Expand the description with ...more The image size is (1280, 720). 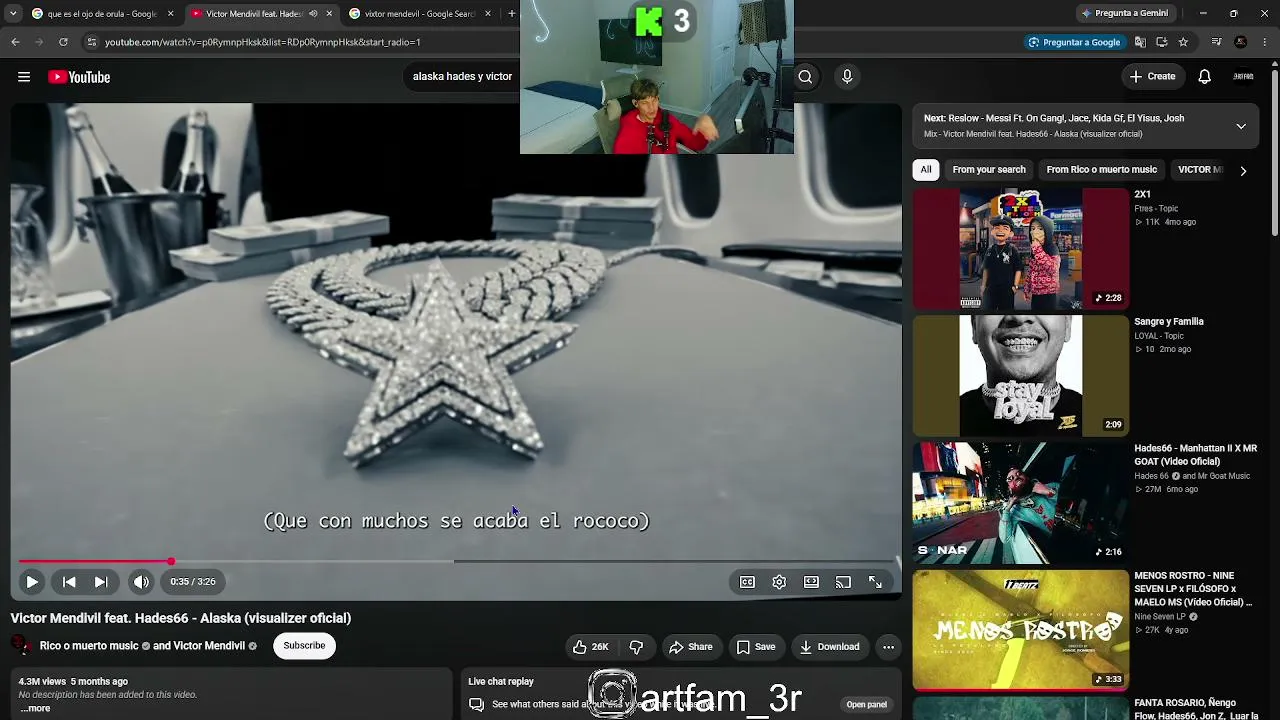(x=35, y=708)
